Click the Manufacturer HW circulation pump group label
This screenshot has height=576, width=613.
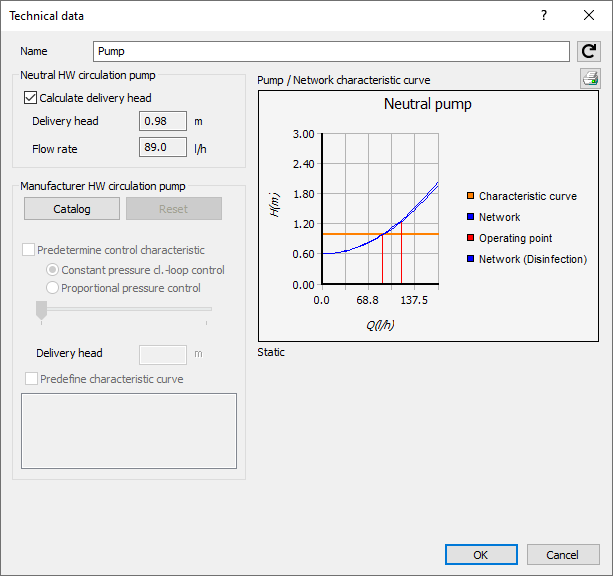103,186
